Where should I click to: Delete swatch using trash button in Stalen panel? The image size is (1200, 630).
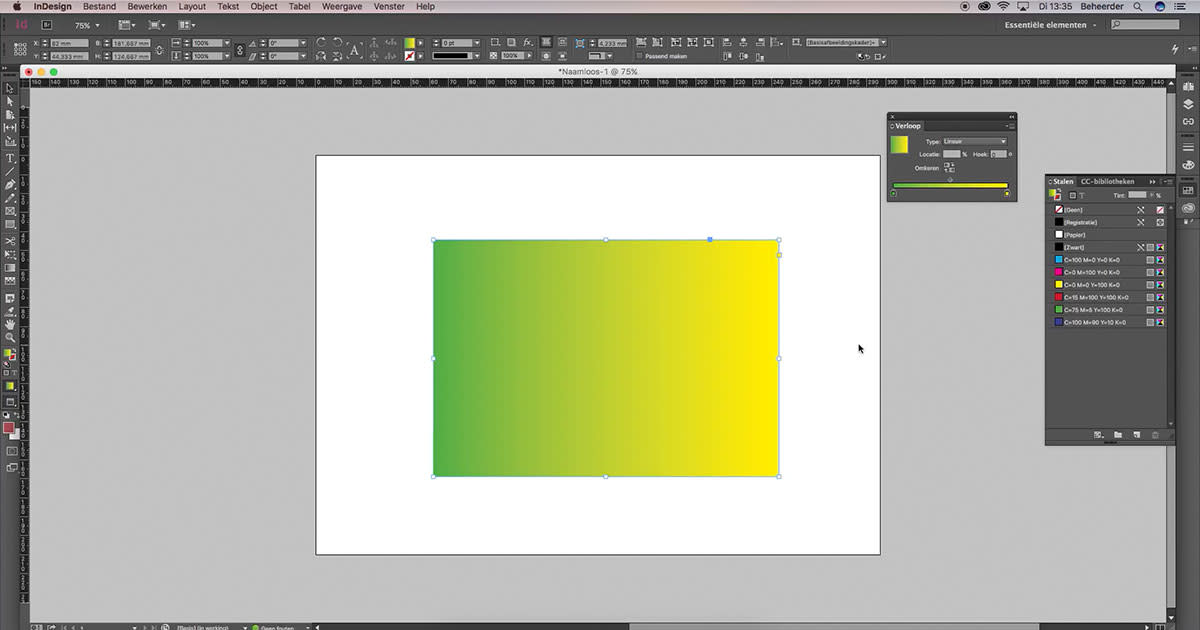tap(1155, 435)
